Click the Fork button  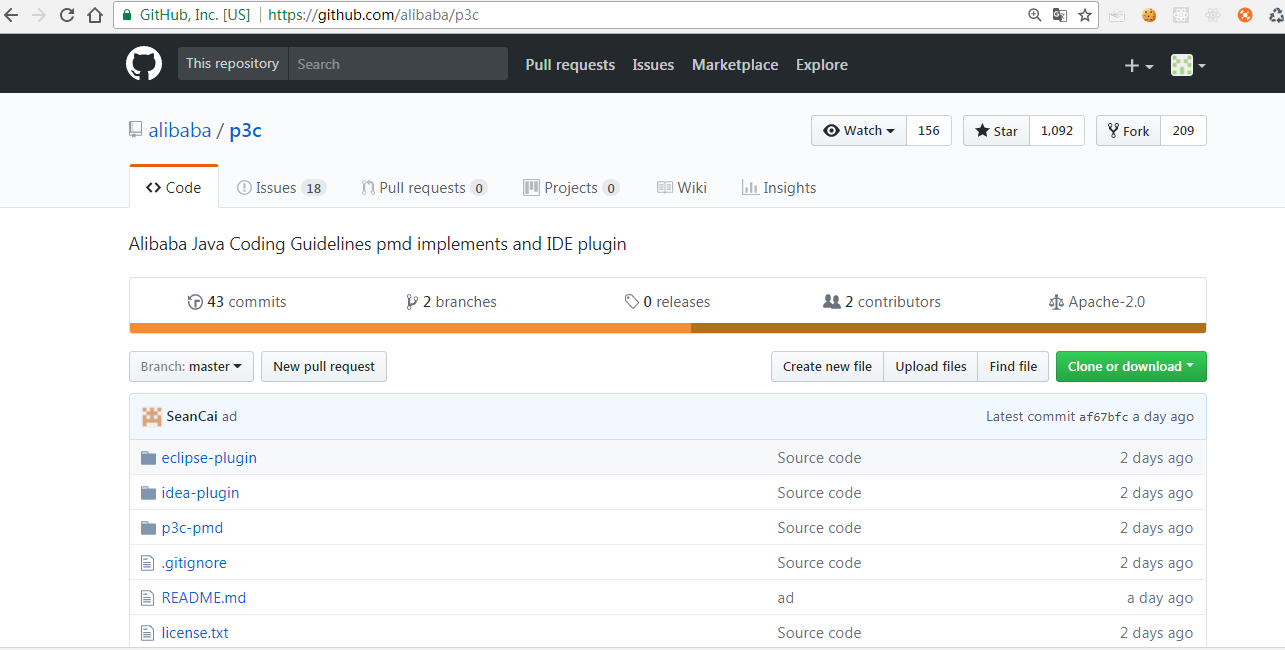point(1128,131)
